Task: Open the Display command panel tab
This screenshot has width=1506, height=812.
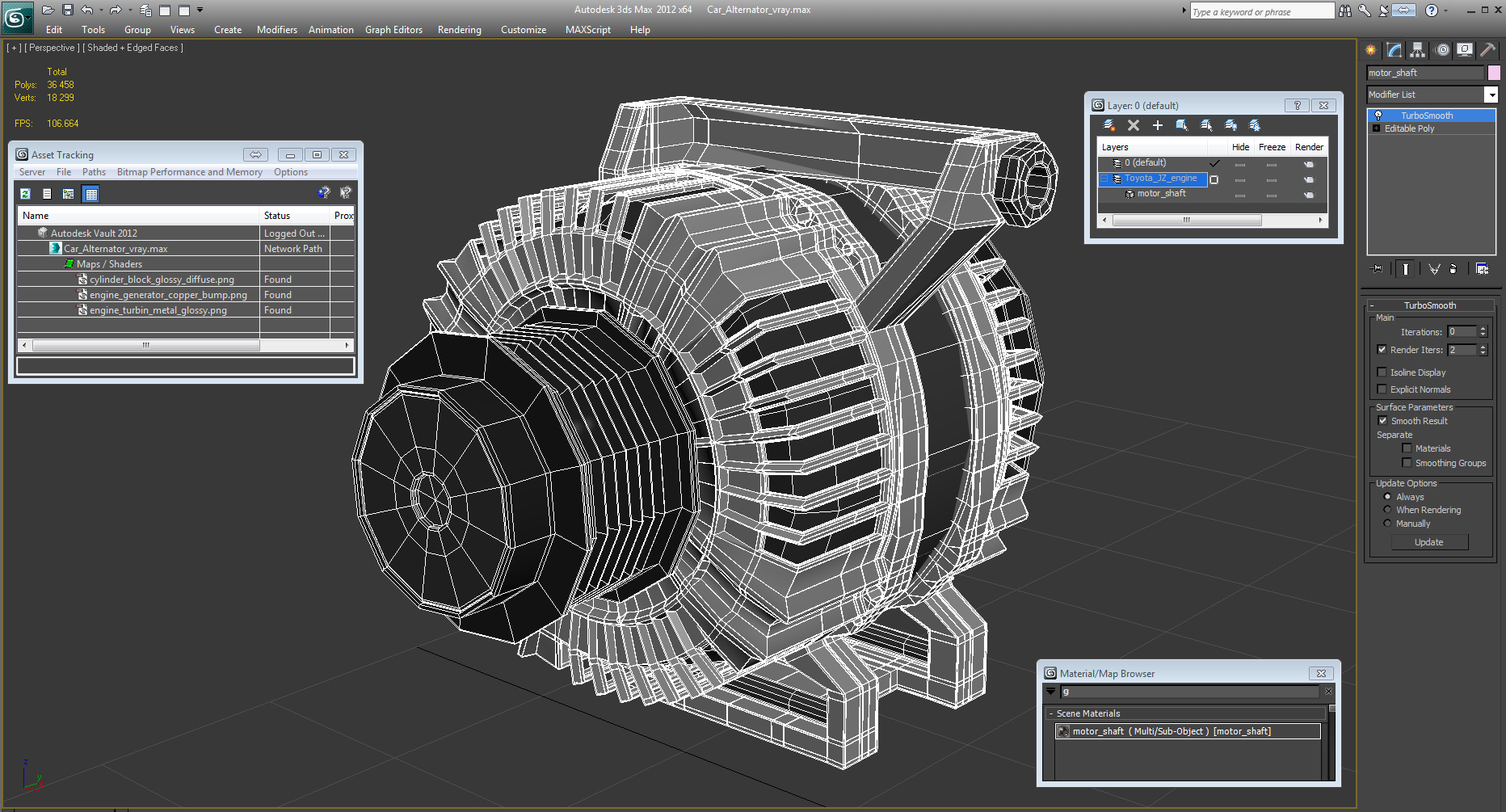Action: click(1465, 50)
